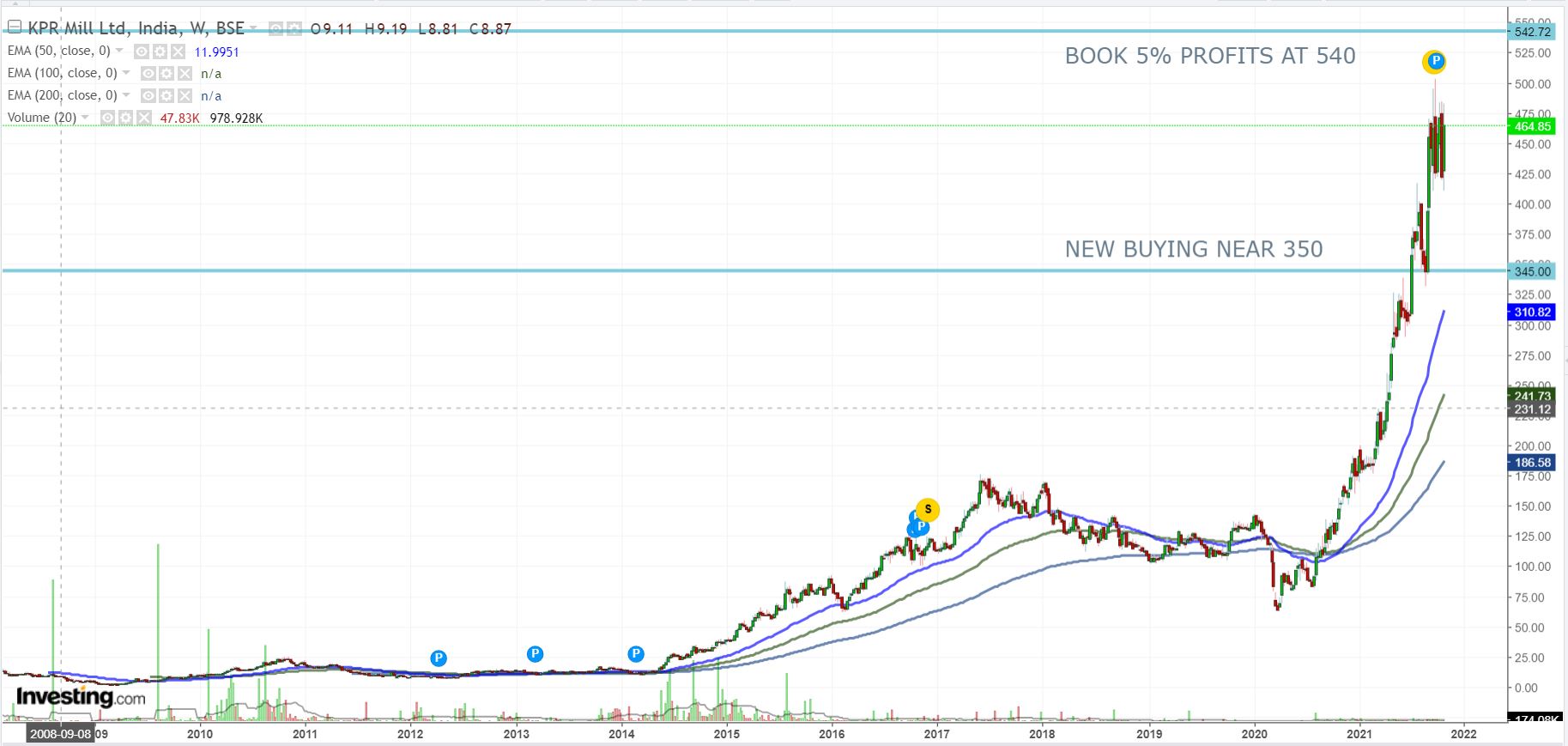
Task: Select the 'BOOK 5% PROFITS AT 540' annotation
Action: [1210, 56]
